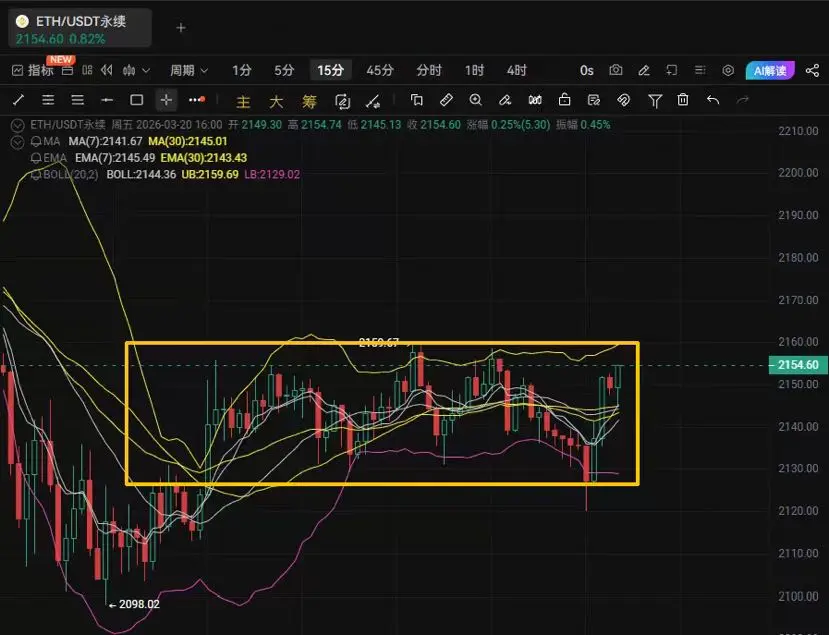
Task: Select the parallel channel lines tool
Action: click(x=48, y=100)
